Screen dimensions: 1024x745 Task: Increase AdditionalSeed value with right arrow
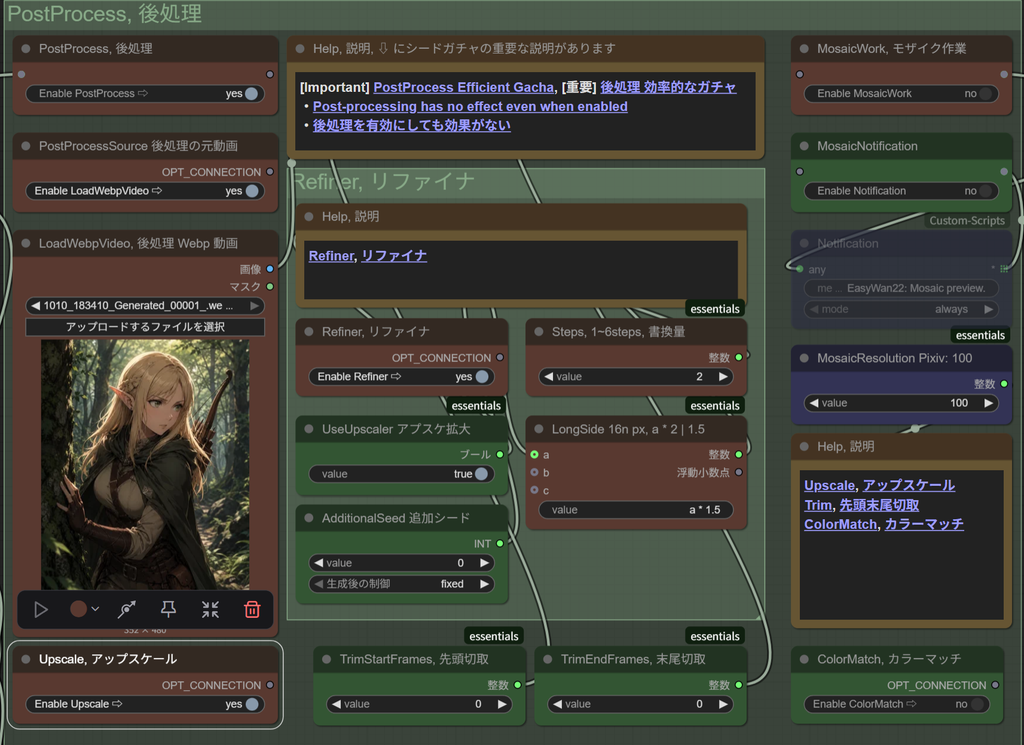pyautogui.click(x=484, y=563)
